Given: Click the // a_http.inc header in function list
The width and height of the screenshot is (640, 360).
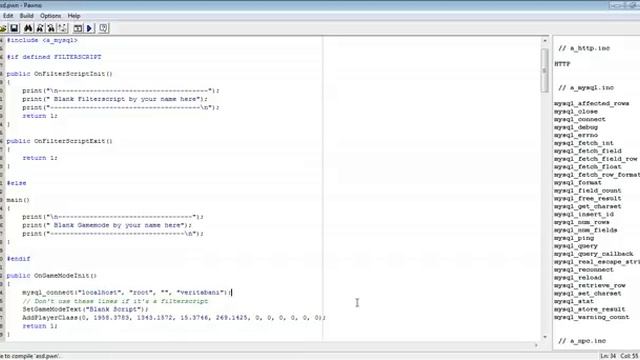Looking at the screenshot, I should tap(584, 48).
